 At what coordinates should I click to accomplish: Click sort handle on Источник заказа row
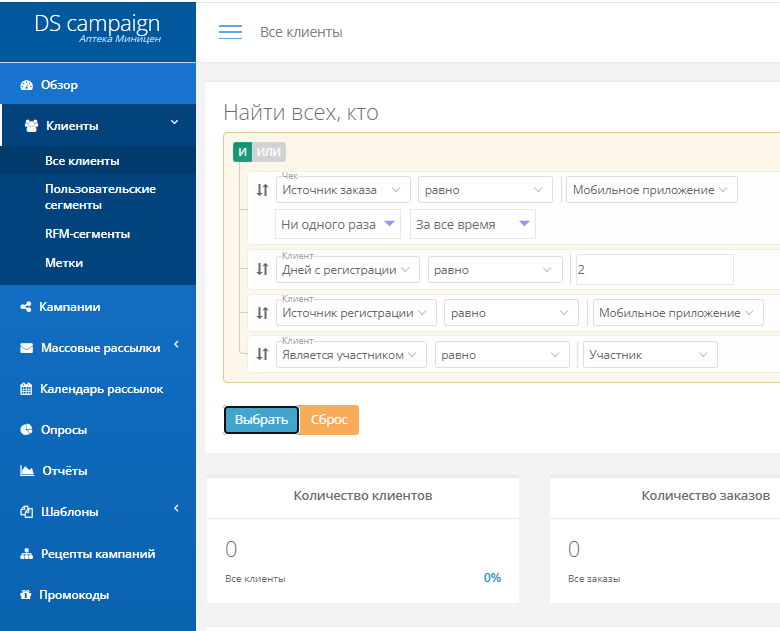262,190
